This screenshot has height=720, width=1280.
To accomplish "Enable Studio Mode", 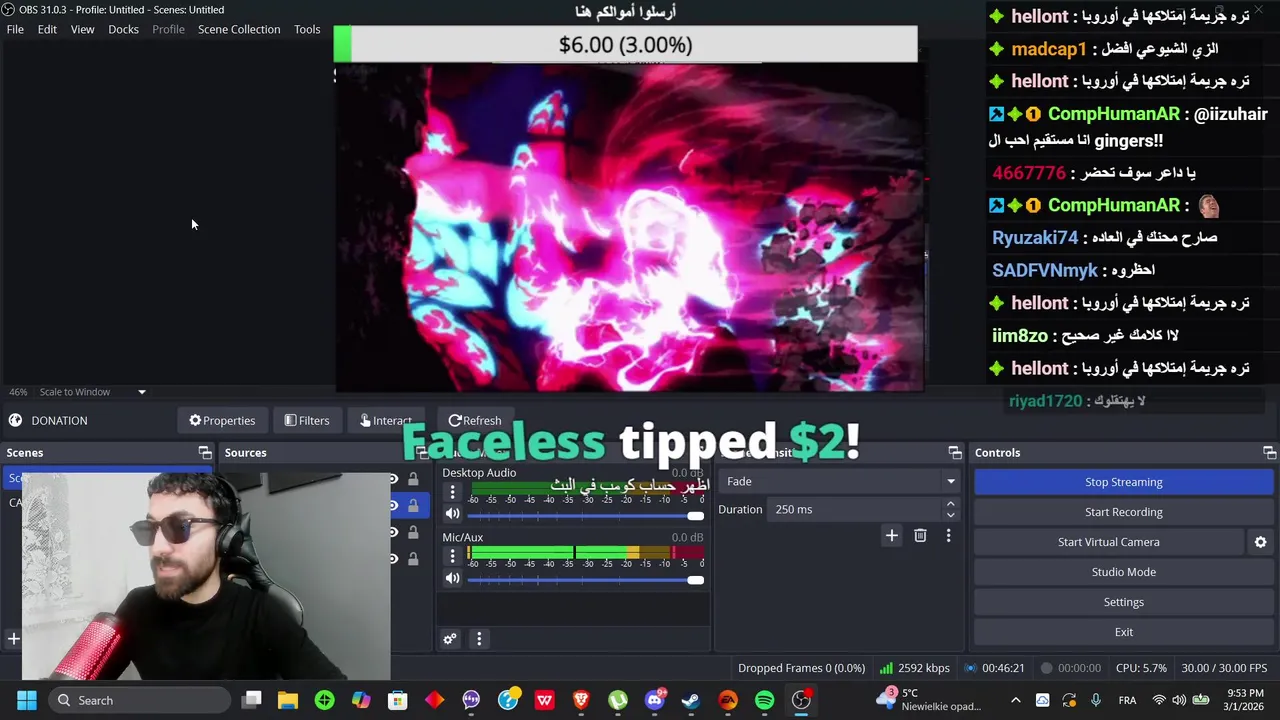I will click(1123, 572).
